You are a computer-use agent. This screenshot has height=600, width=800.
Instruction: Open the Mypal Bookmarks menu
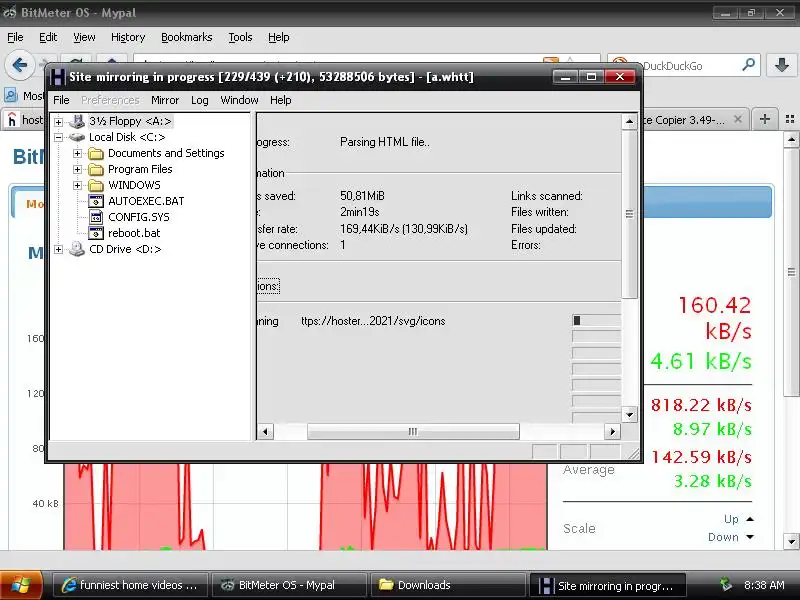coord(187,37)
